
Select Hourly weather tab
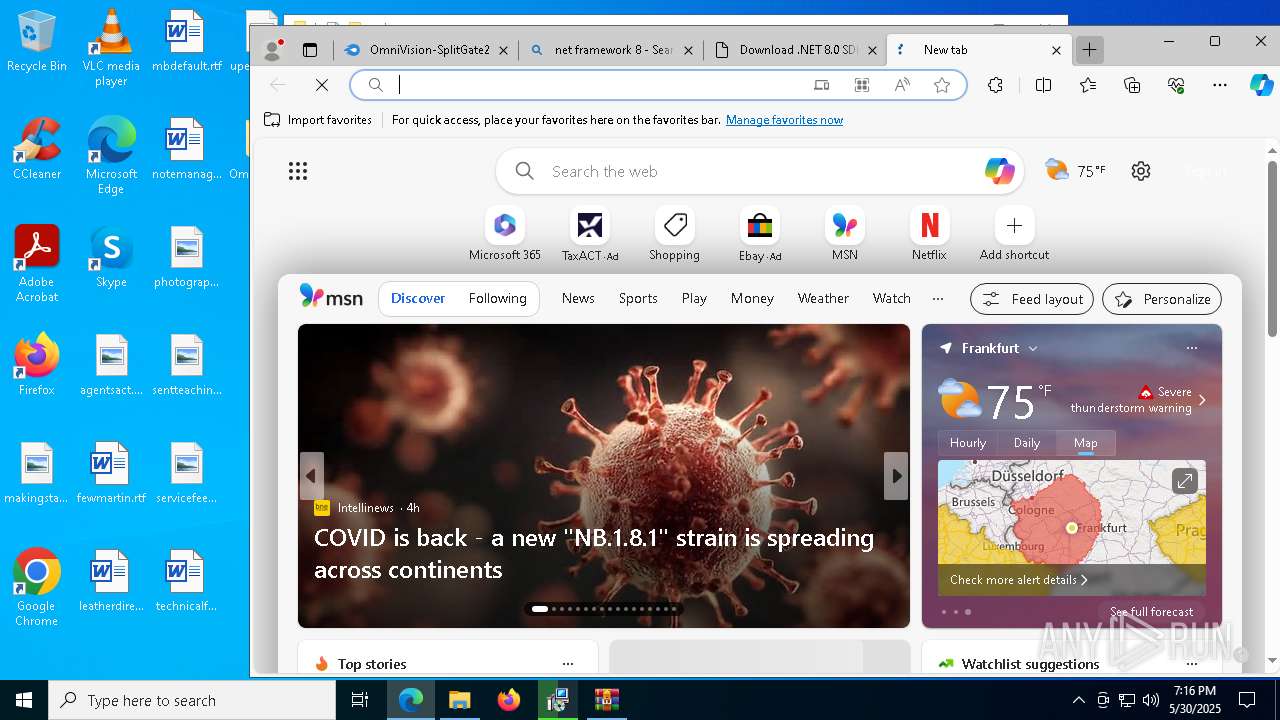click(967, 443)
